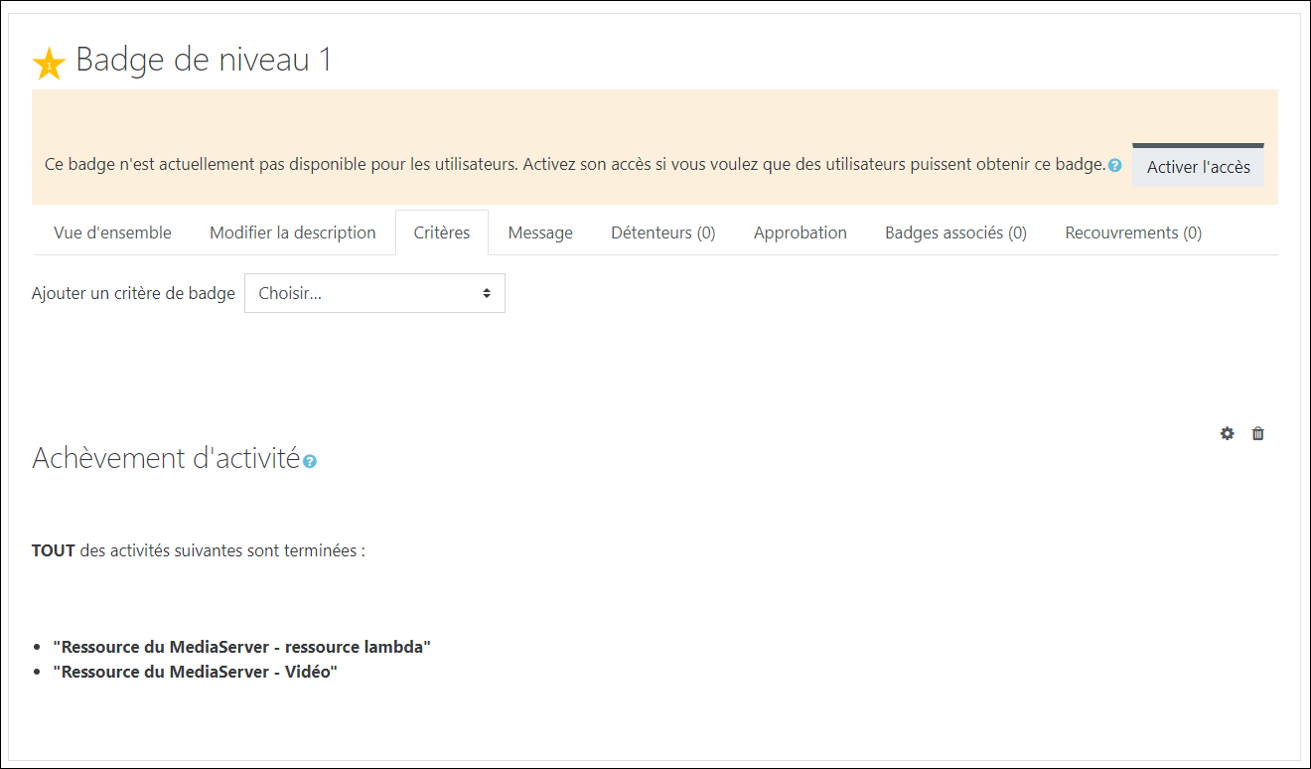Click the Badge de niveau 1 title
The width and height of the screenshot is (1311, 769).
coord(203,60)
